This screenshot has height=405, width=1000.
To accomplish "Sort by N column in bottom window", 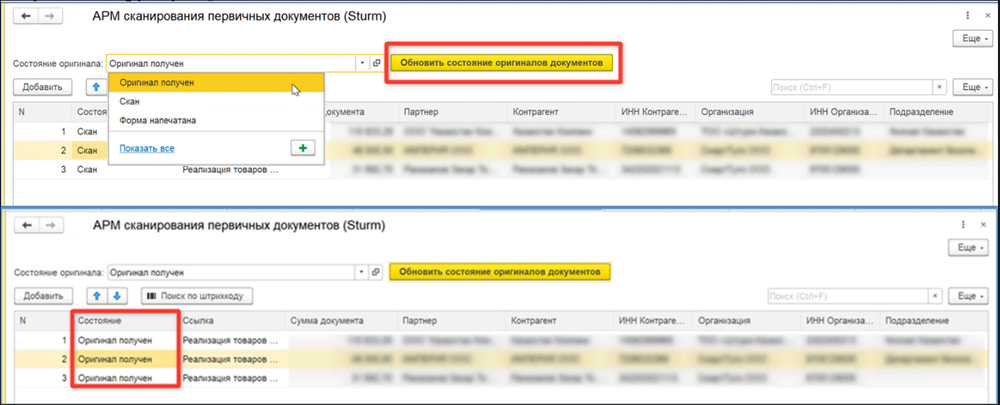I will 43,321.
